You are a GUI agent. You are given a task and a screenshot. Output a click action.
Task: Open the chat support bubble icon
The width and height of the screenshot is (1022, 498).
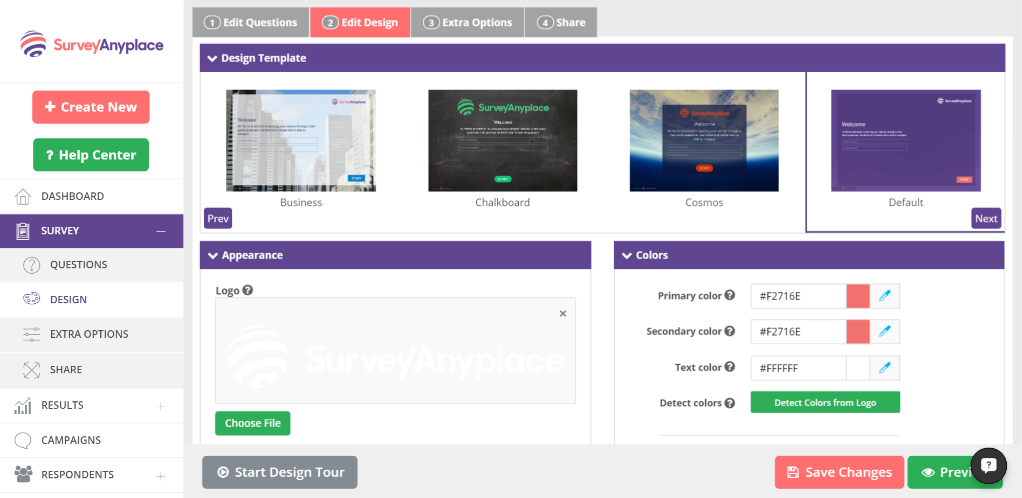(x=988, y=465)
